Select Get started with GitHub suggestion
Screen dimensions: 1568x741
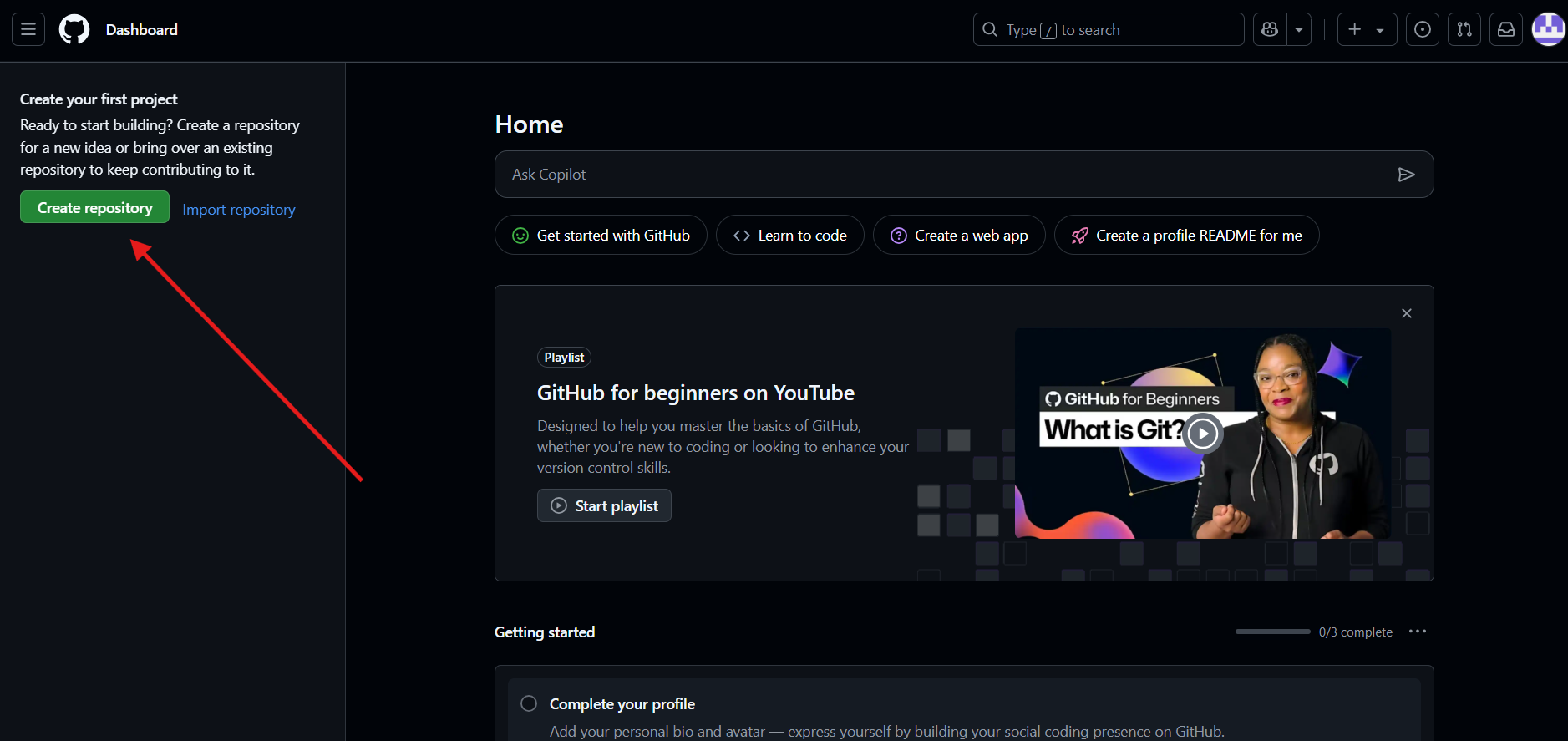pos(601,235)
